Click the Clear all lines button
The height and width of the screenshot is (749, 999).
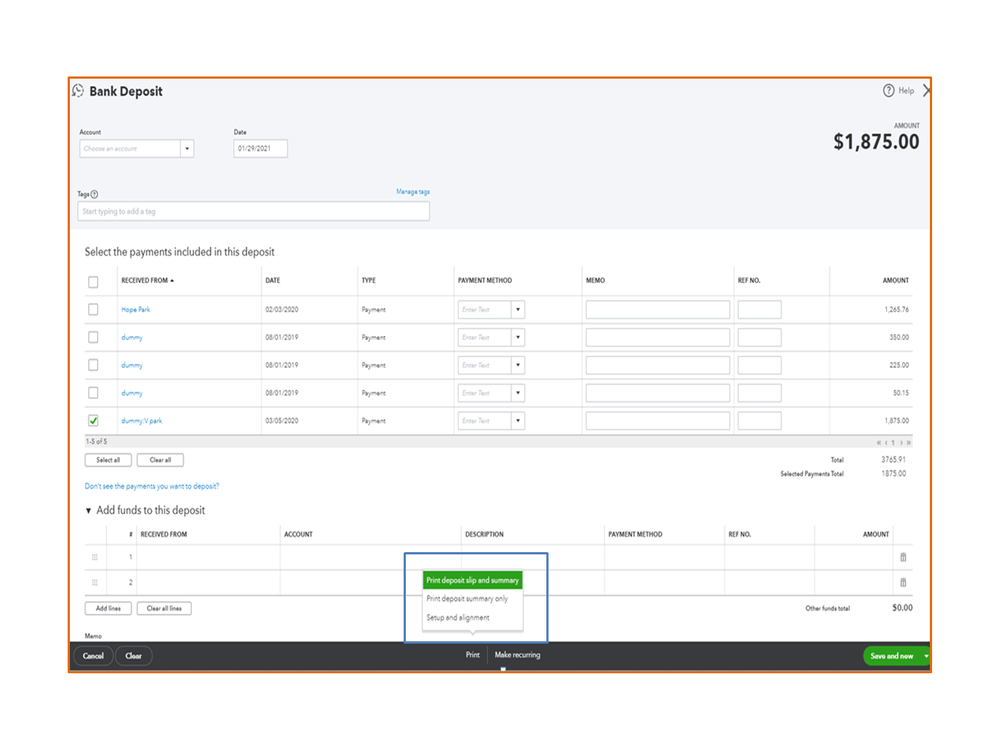coord(164,608)
